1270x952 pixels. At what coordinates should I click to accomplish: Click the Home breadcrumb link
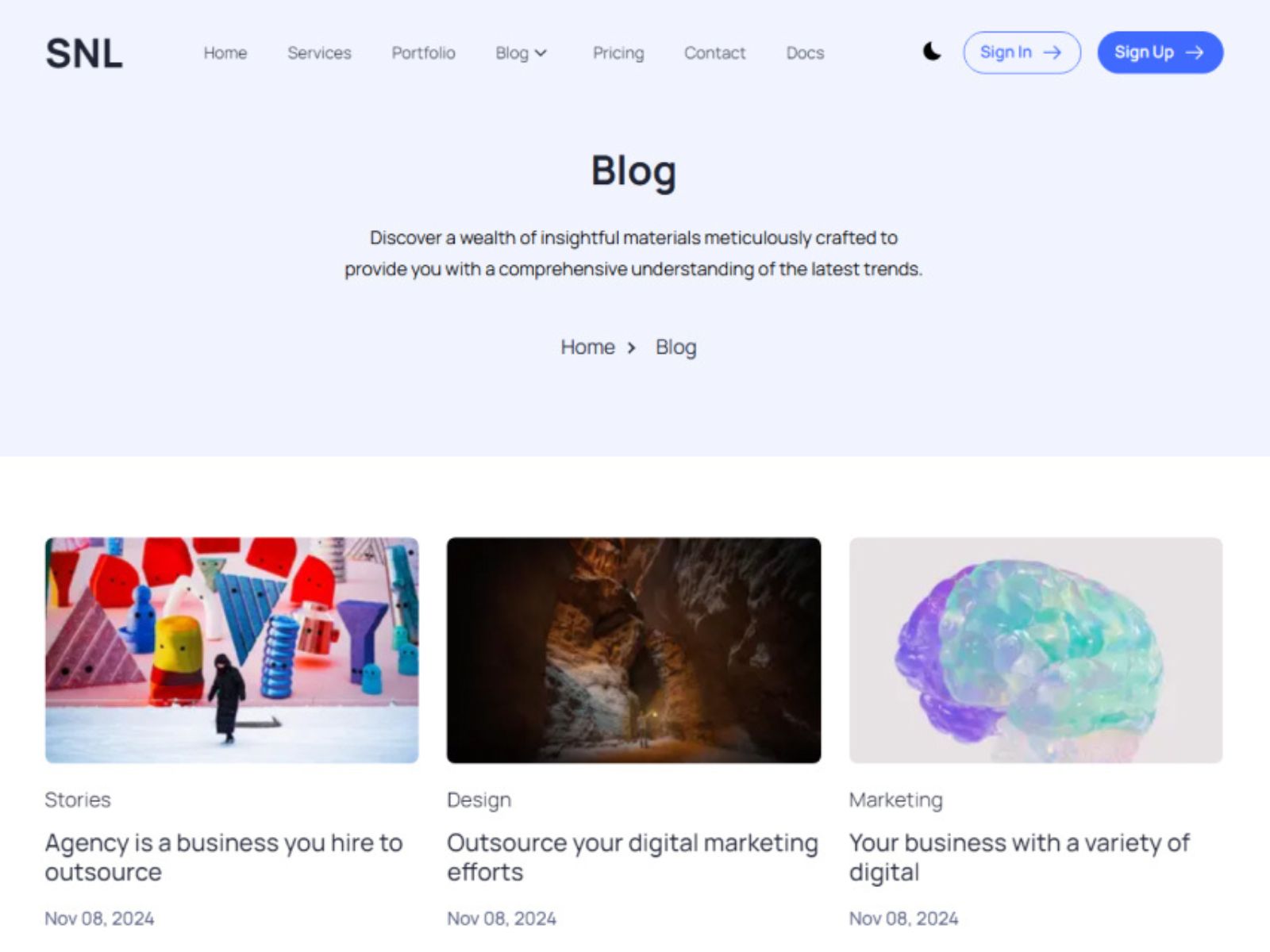click(x=587, y=347)
